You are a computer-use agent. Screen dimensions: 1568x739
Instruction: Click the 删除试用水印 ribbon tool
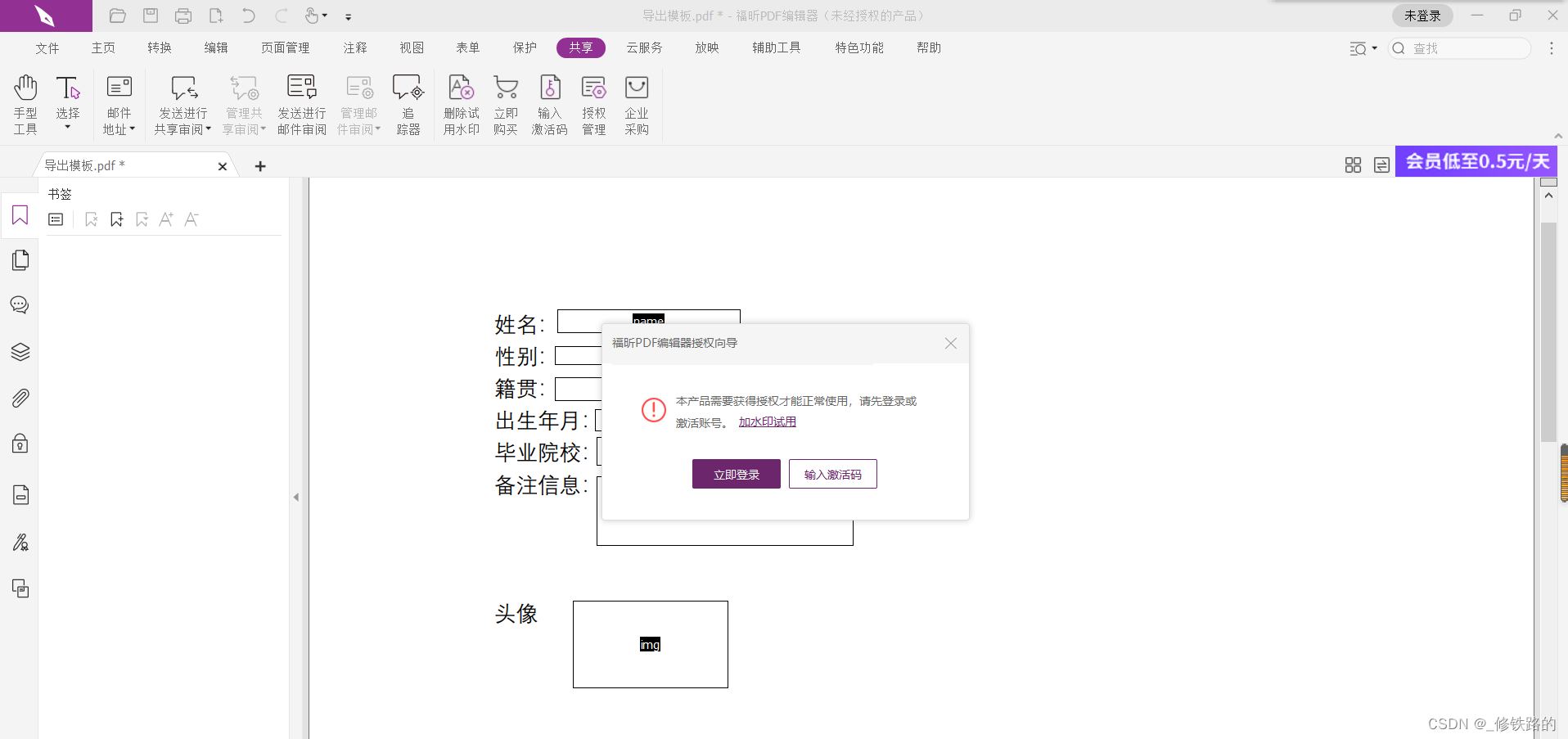tap(460, 102)
